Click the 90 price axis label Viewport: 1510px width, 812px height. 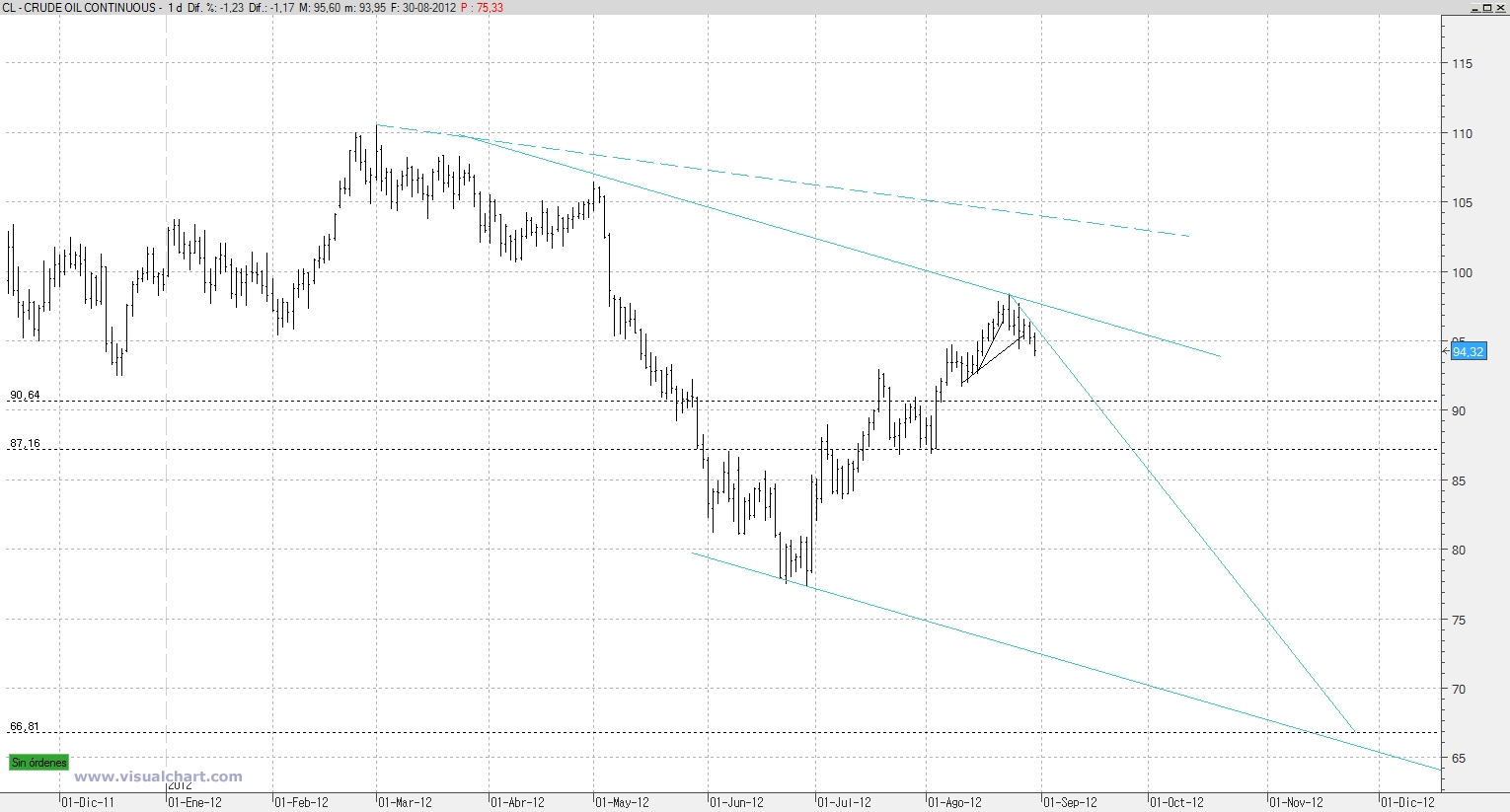(1459, 411)
